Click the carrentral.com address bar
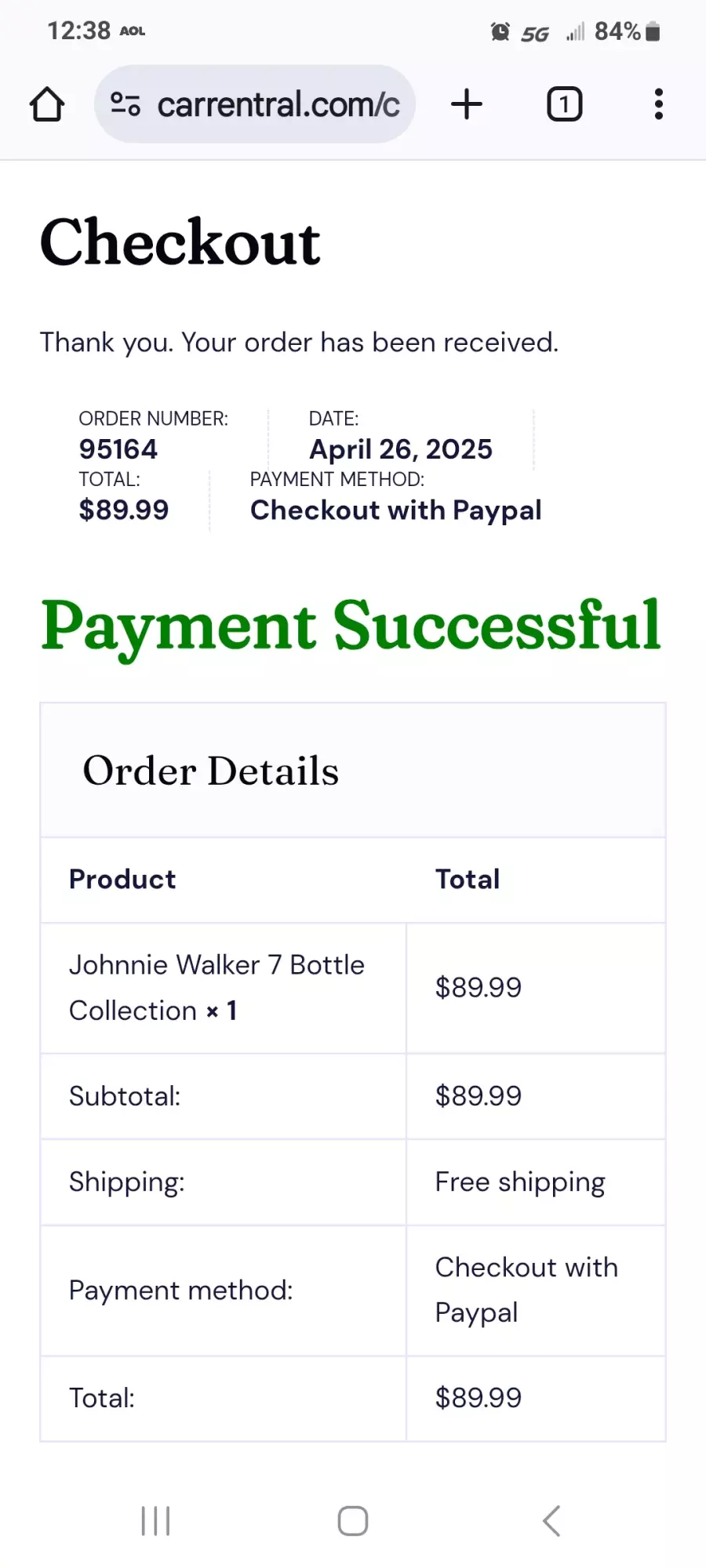The width and height of the screenshot is (706, 1568). point(255,104)
